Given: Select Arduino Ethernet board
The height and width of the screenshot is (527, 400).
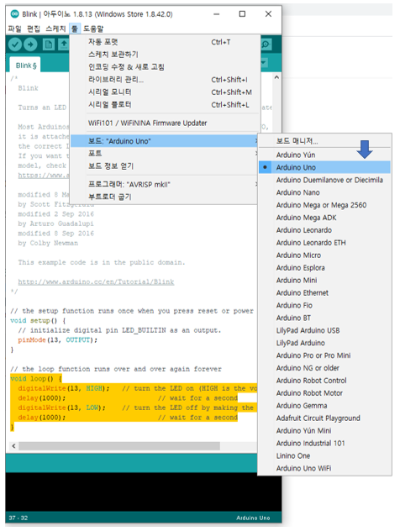Looking at the screenshot, I should pyautogui.click(x=324, y=293).
